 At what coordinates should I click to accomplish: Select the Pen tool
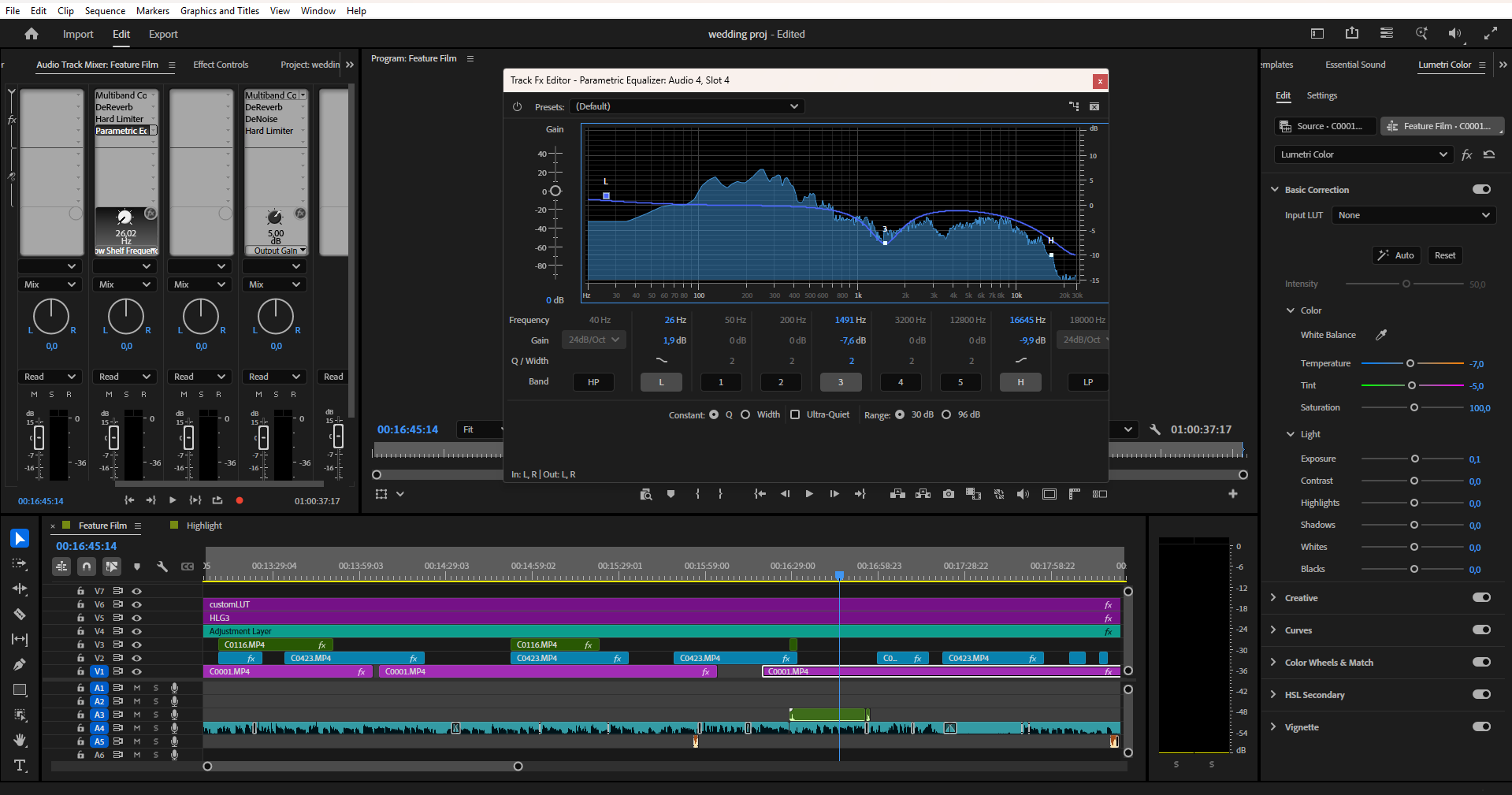[20, 664]
